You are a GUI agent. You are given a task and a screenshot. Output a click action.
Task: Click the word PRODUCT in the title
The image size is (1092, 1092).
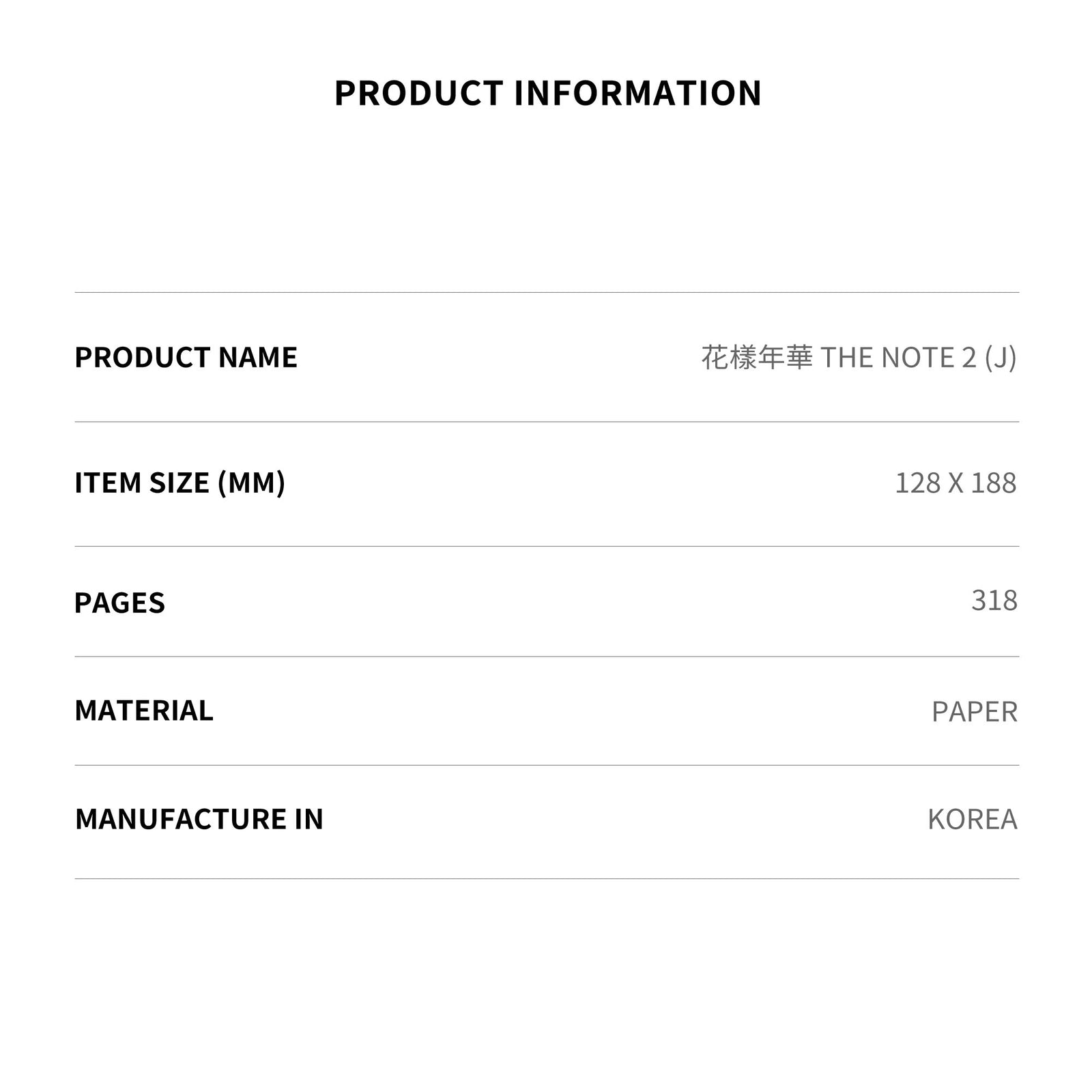(418, 94)
